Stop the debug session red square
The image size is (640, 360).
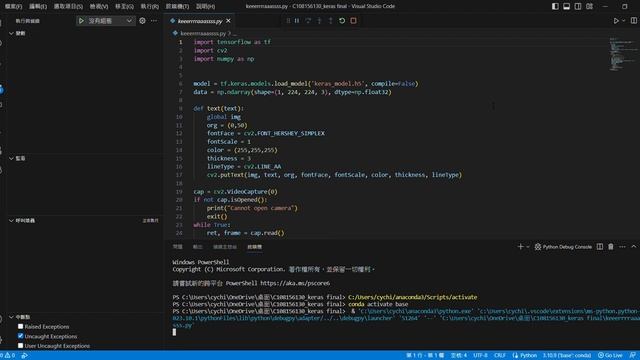pos(353,20)
